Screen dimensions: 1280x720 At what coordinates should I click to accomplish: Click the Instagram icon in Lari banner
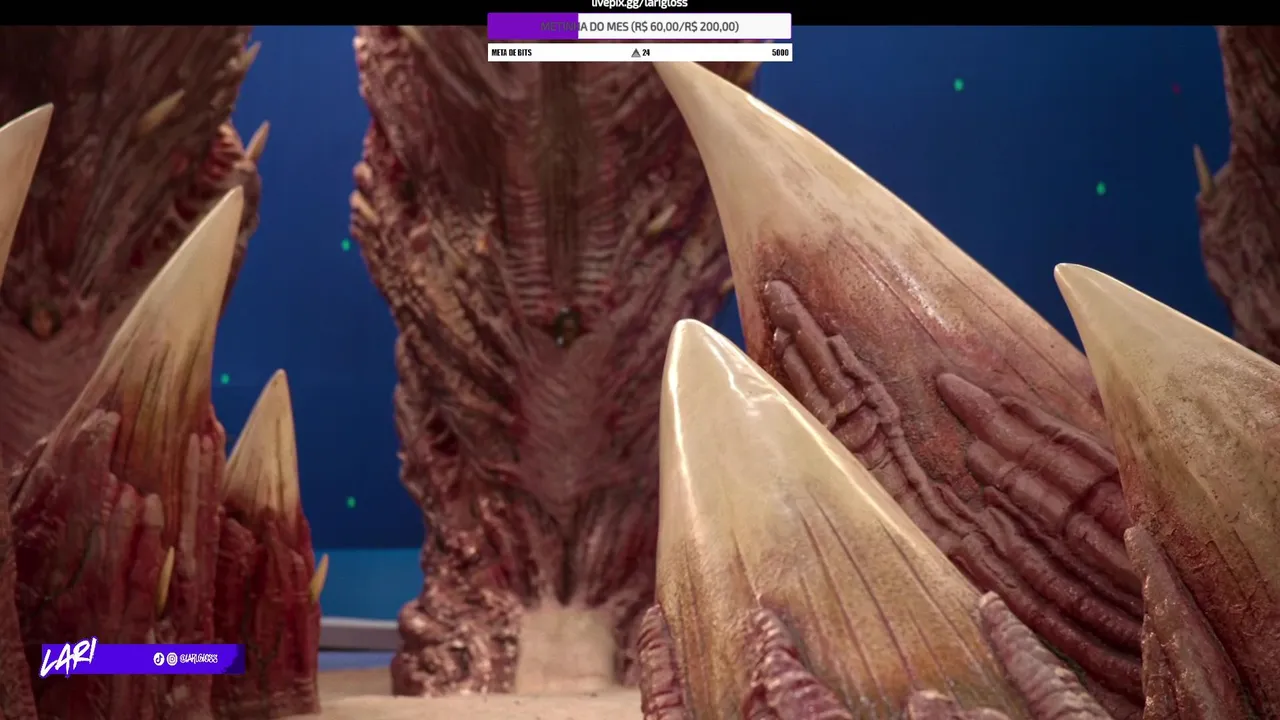(x=172, y=659)
